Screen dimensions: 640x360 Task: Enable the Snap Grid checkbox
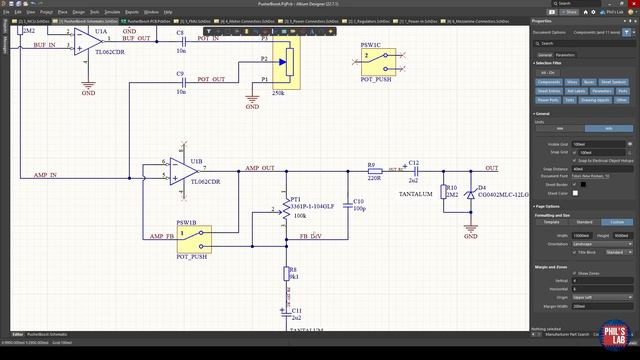point(575,153)
